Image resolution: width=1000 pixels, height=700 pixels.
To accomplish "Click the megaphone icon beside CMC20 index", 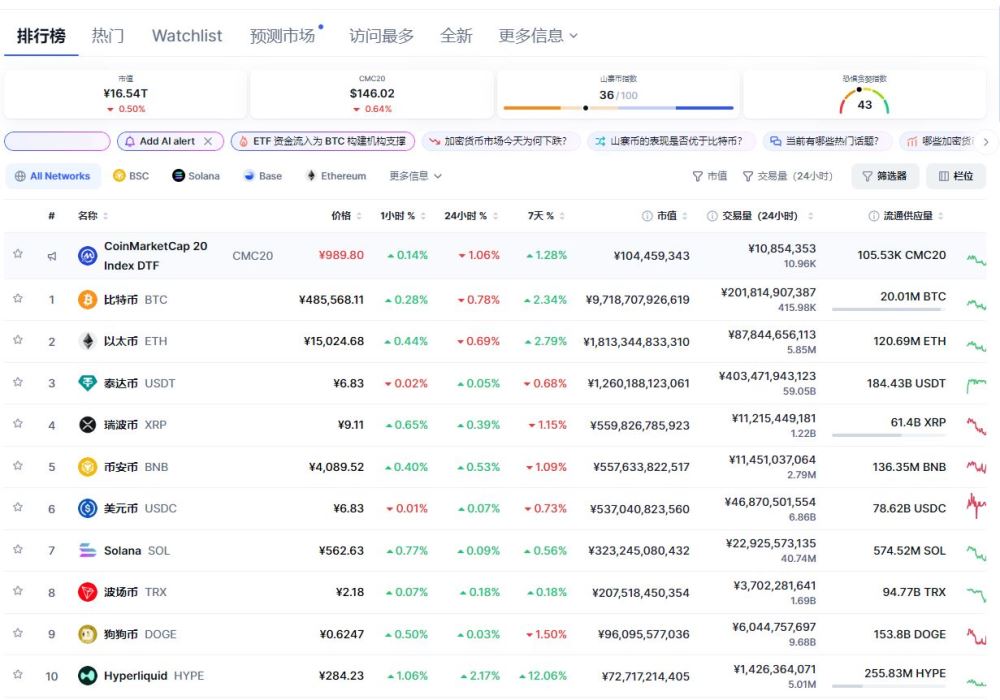I will [x=52, y=256].
